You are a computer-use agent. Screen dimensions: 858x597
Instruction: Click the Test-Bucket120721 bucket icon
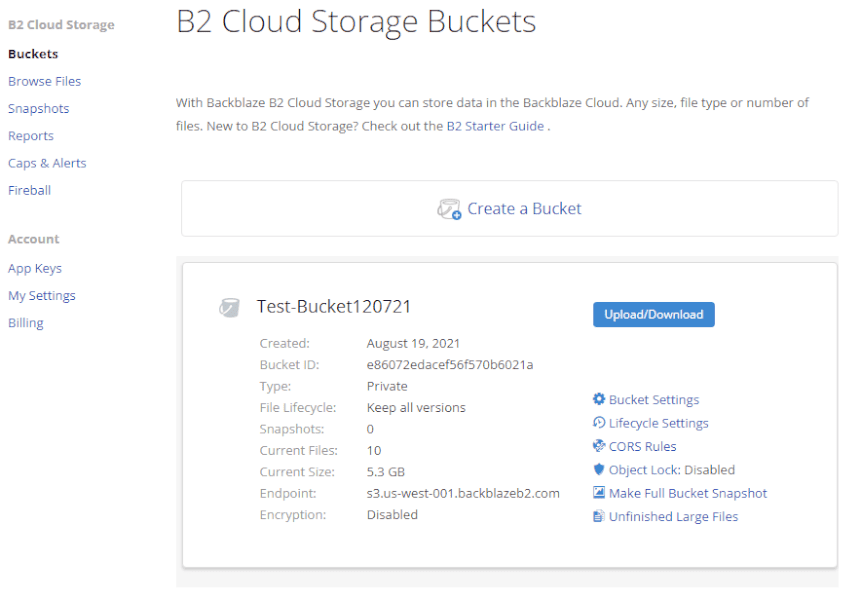(229, 308)
